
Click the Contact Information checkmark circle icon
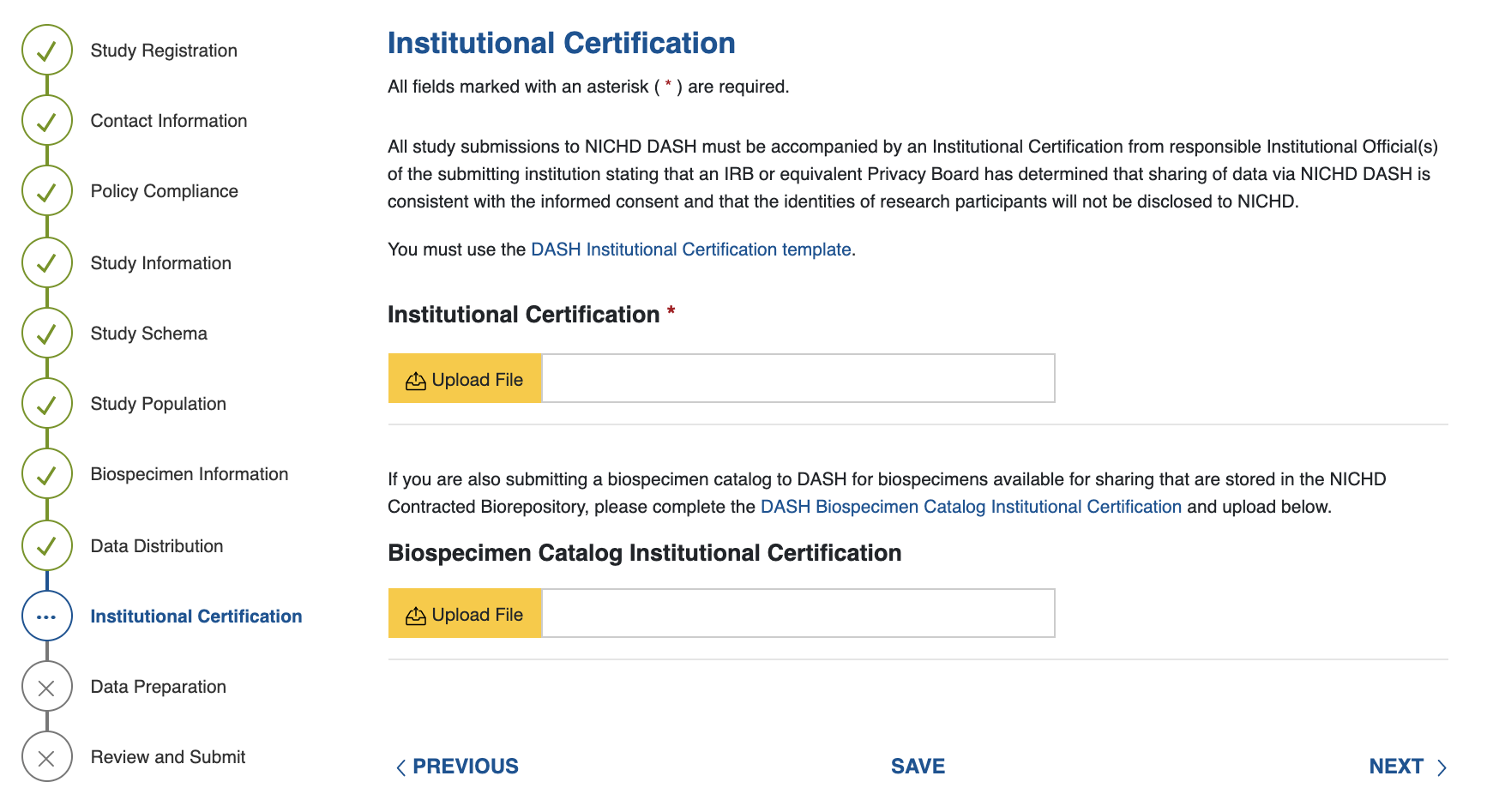click(x=47, y=121)
